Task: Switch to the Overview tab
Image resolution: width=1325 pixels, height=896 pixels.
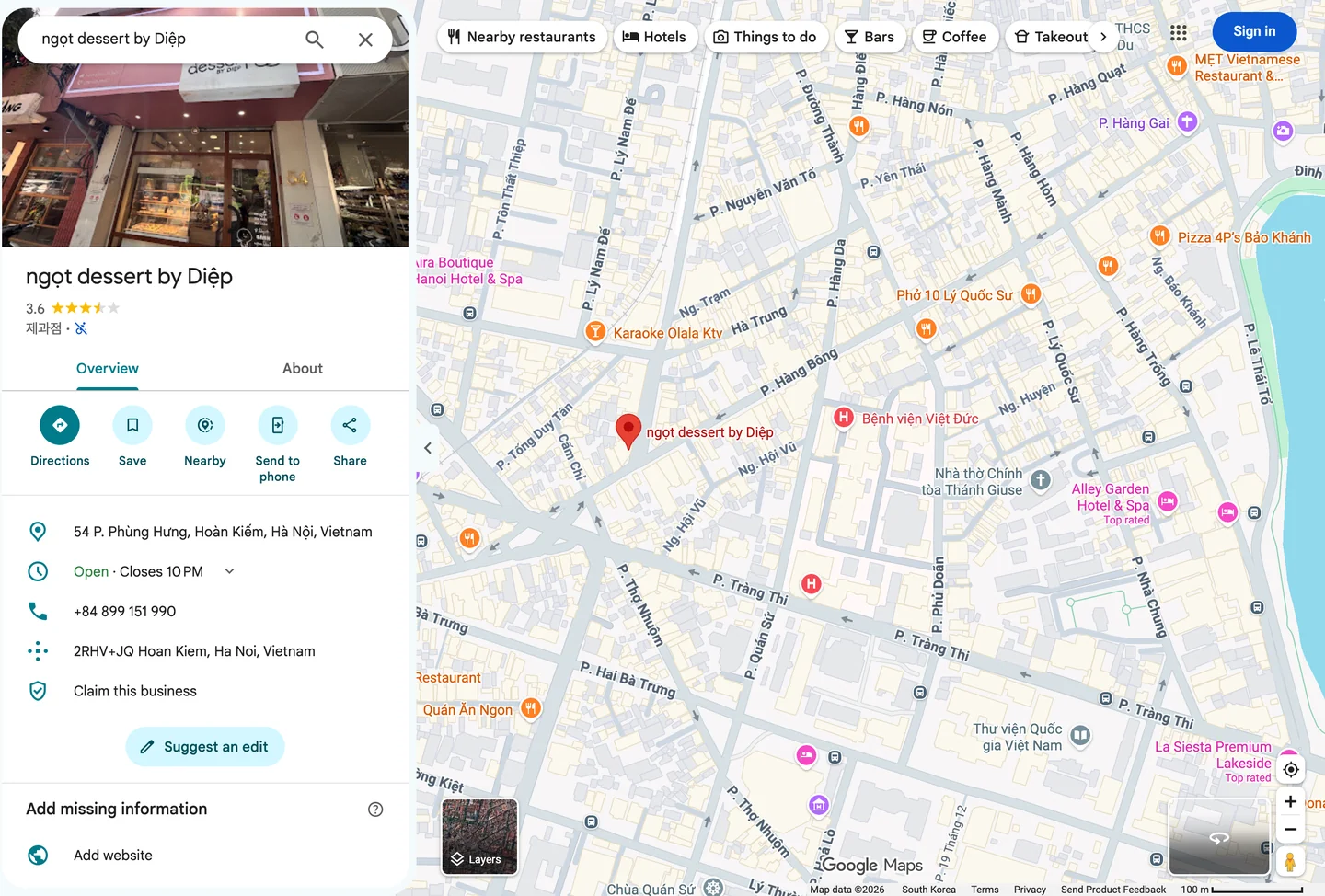Action: pos(108,369)
